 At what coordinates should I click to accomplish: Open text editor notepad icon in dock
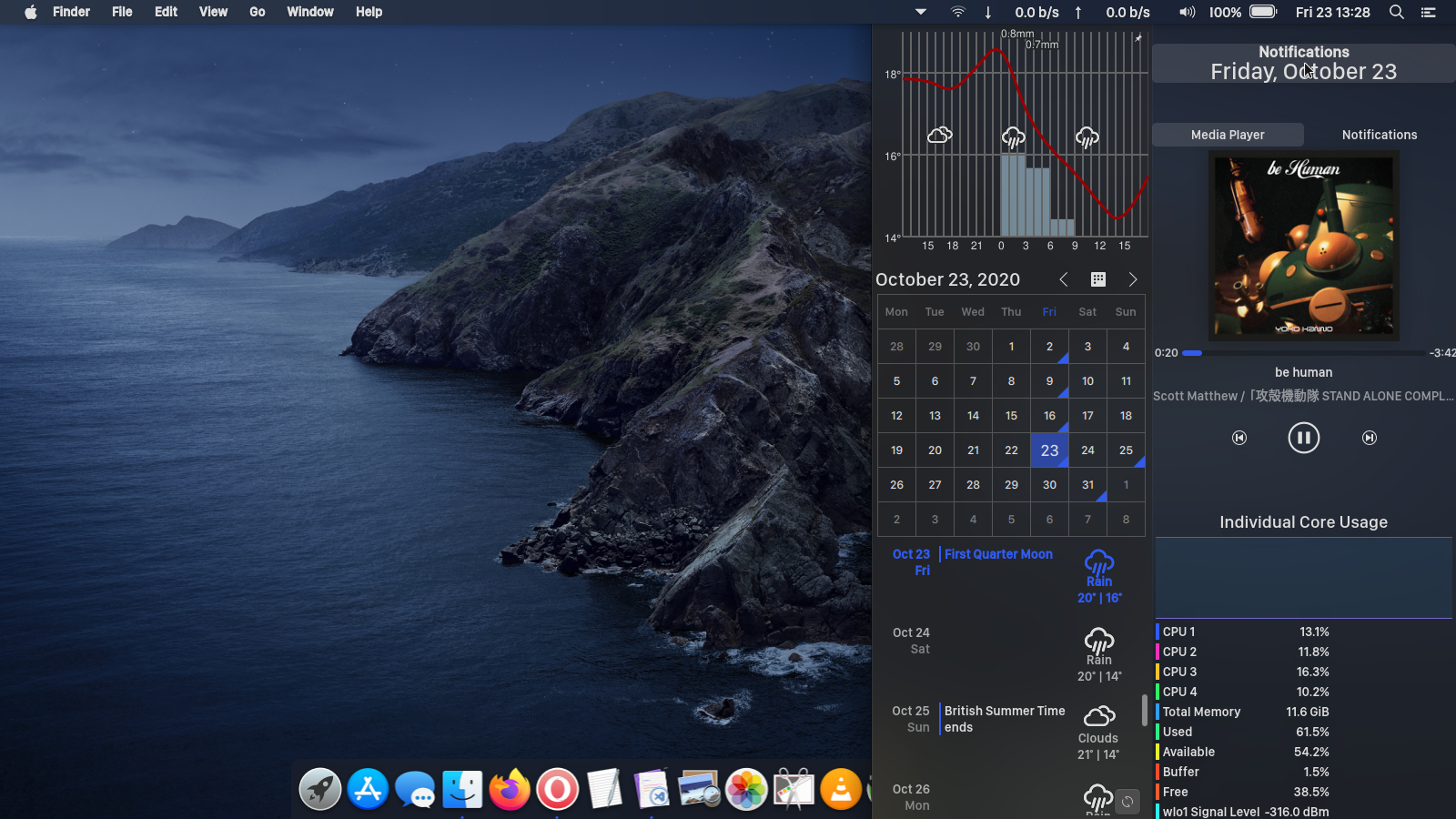coord(604,789)
